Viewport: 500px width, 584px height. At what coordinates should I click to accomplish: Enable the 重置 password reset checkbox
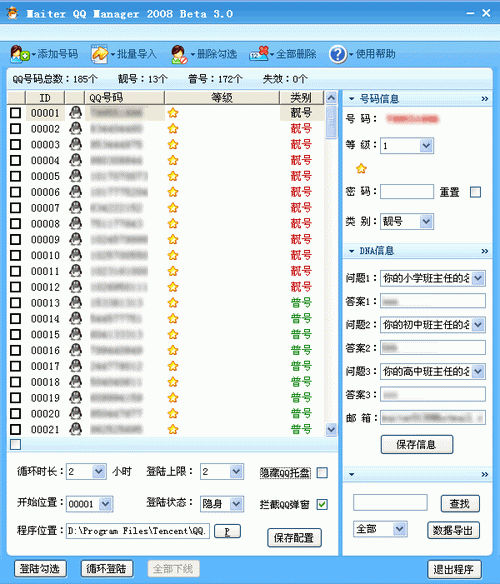475,192
